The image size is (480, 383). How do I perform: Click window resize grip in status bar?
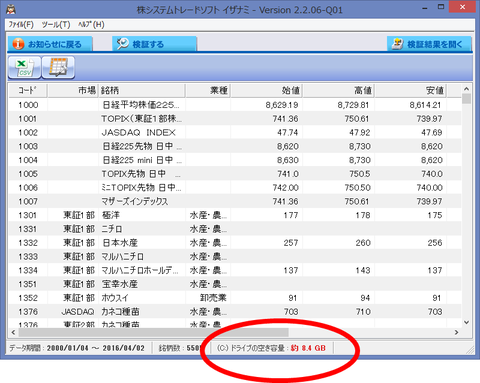[x=469, y=350]
